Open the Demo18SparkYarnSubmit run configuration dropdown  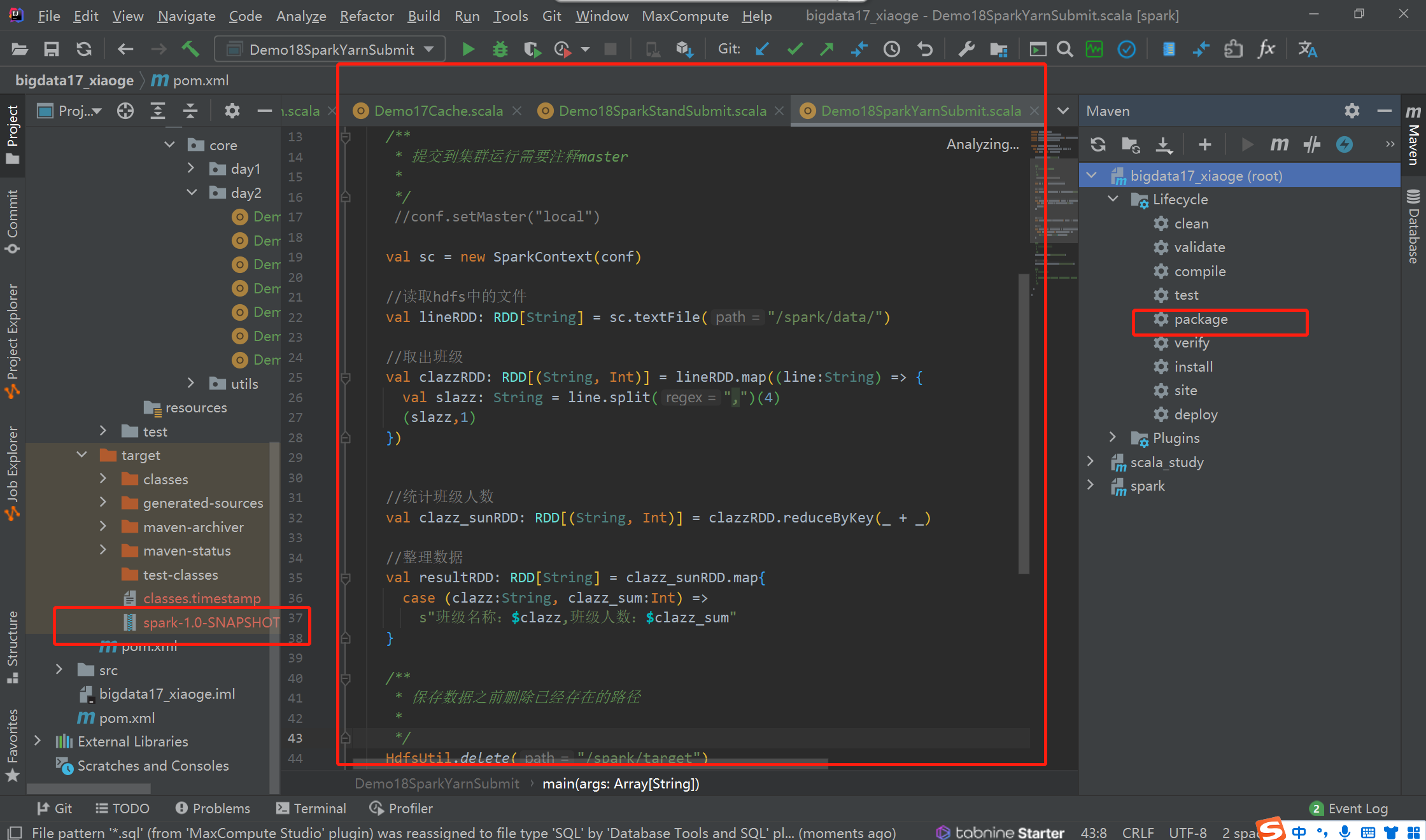pos(330,49)
